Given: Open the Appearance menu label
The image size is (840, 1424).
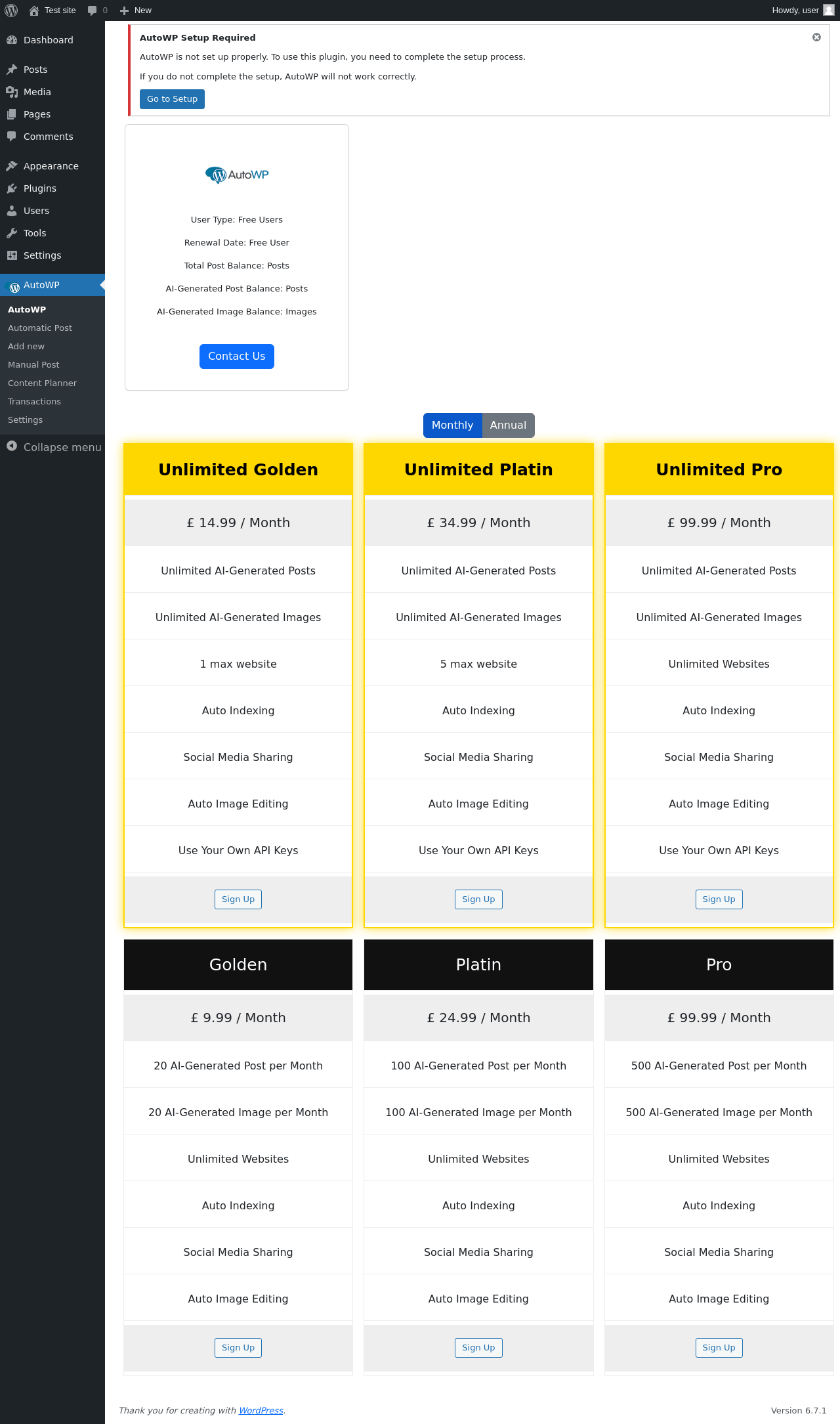Looking at the screenshot, I should (51, 166).
